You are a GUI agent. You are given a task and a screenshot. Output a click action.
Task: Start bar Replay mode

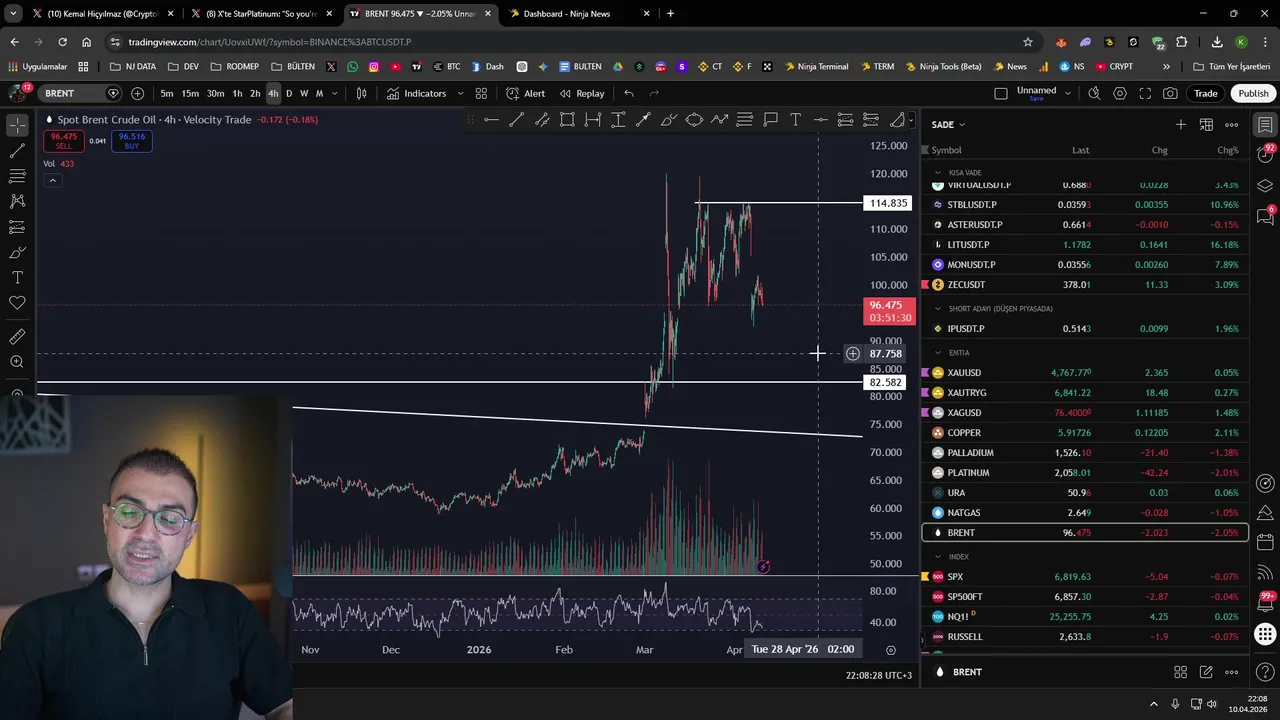click(x=581, y=93)
